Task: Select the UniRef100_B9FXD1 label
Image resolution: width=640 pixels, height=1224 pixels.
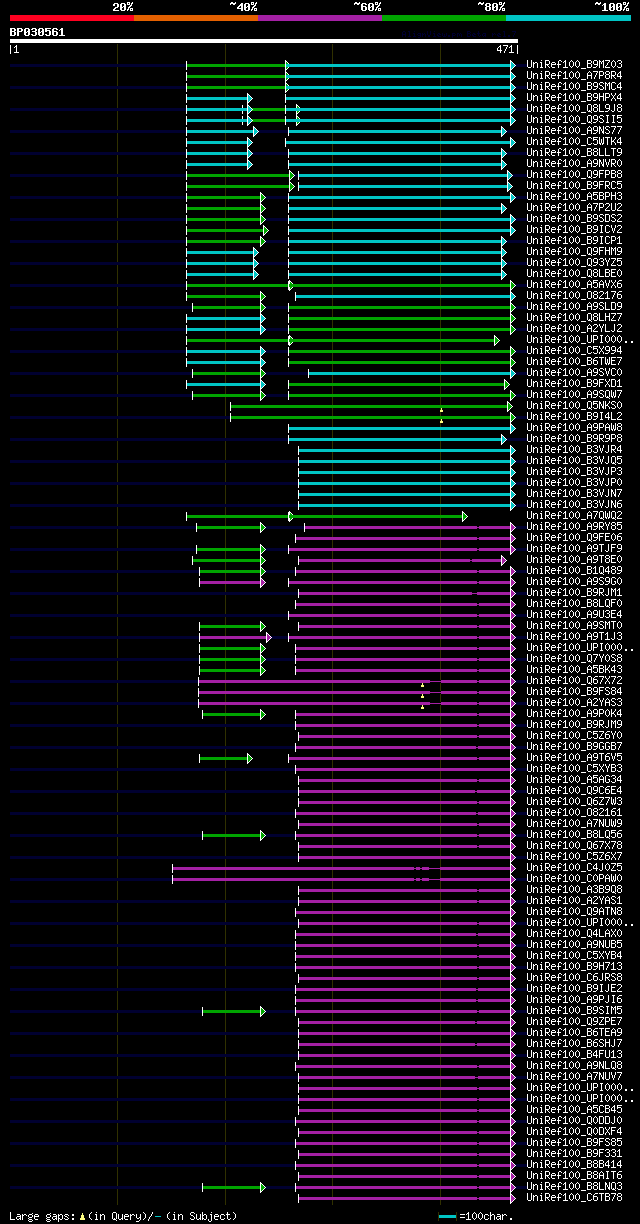Action: click(x=574, y=384)
